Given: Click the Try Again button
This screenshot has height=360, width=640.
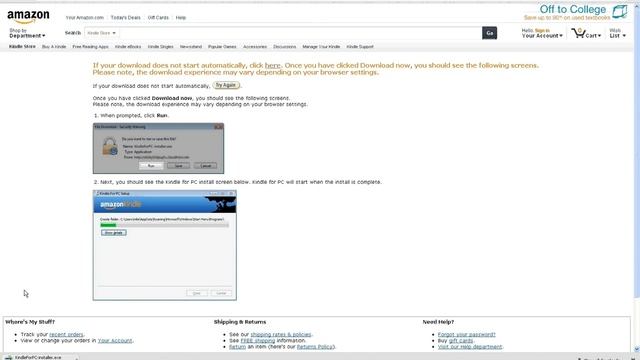Looking at the screenshot, I should point(226,85).
